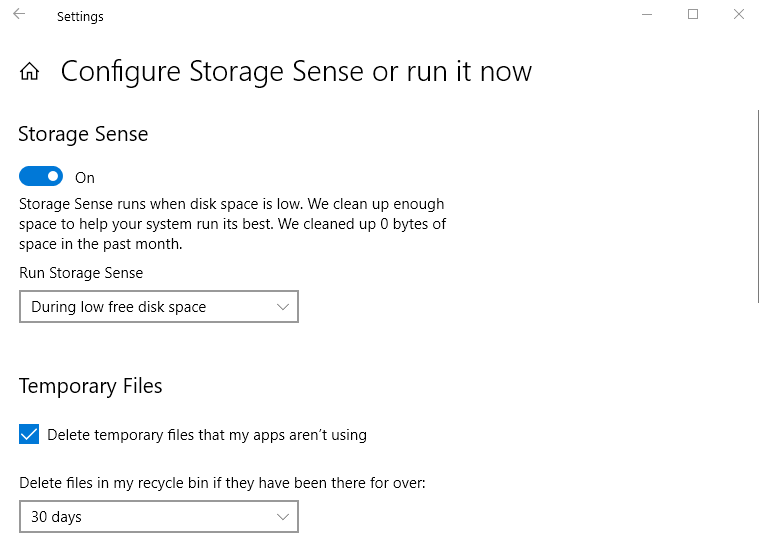Click the "Temporary Files" section heading
Viewport: 759px width, 560px height.
[x=90, y=386]
